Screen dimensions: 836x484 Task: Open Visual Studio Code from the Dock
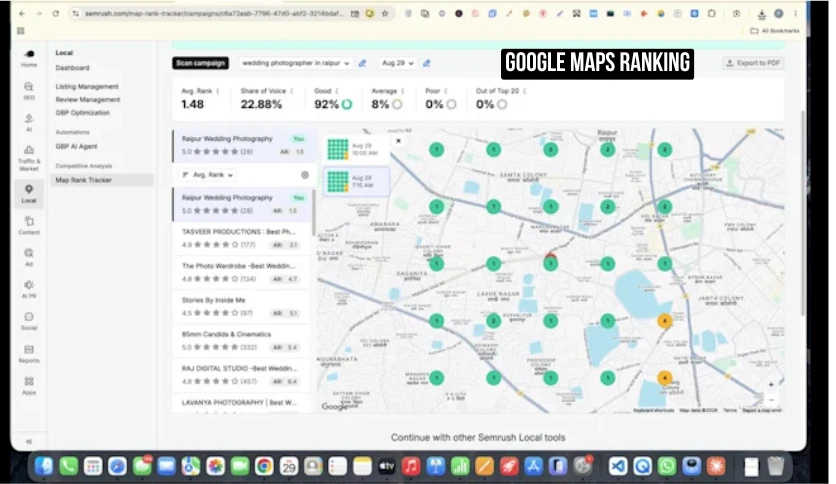point(618,466)
